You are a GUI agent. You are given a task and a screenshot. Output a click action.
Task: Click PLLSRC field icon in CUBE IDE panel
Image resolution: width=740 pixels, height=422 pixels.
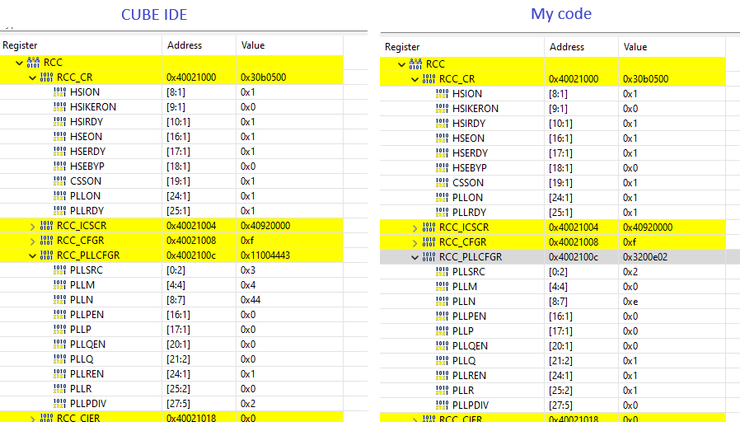coord(60,270)
